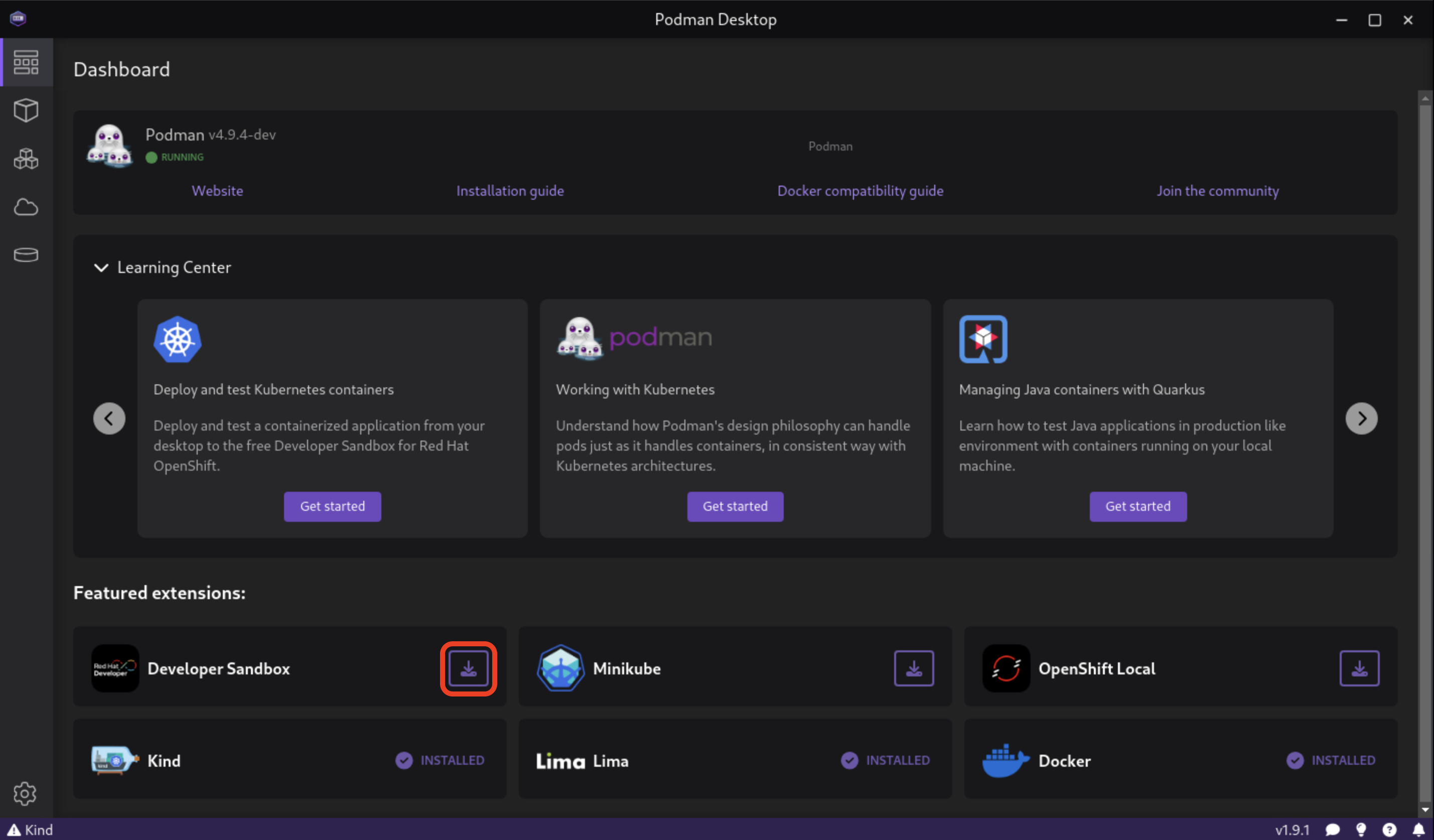The image size is (1434, 840).
Task: Open the Pods sidebar icon
Action: pyautogui.click(x=26, y=159)
